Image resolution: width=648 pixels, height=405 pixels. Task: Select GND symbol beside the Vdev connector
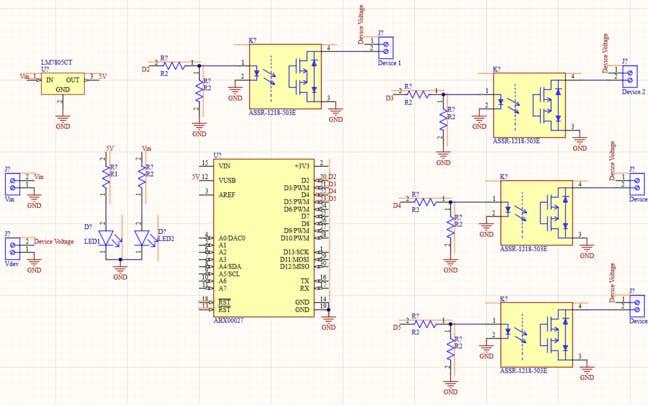[34, 265]
